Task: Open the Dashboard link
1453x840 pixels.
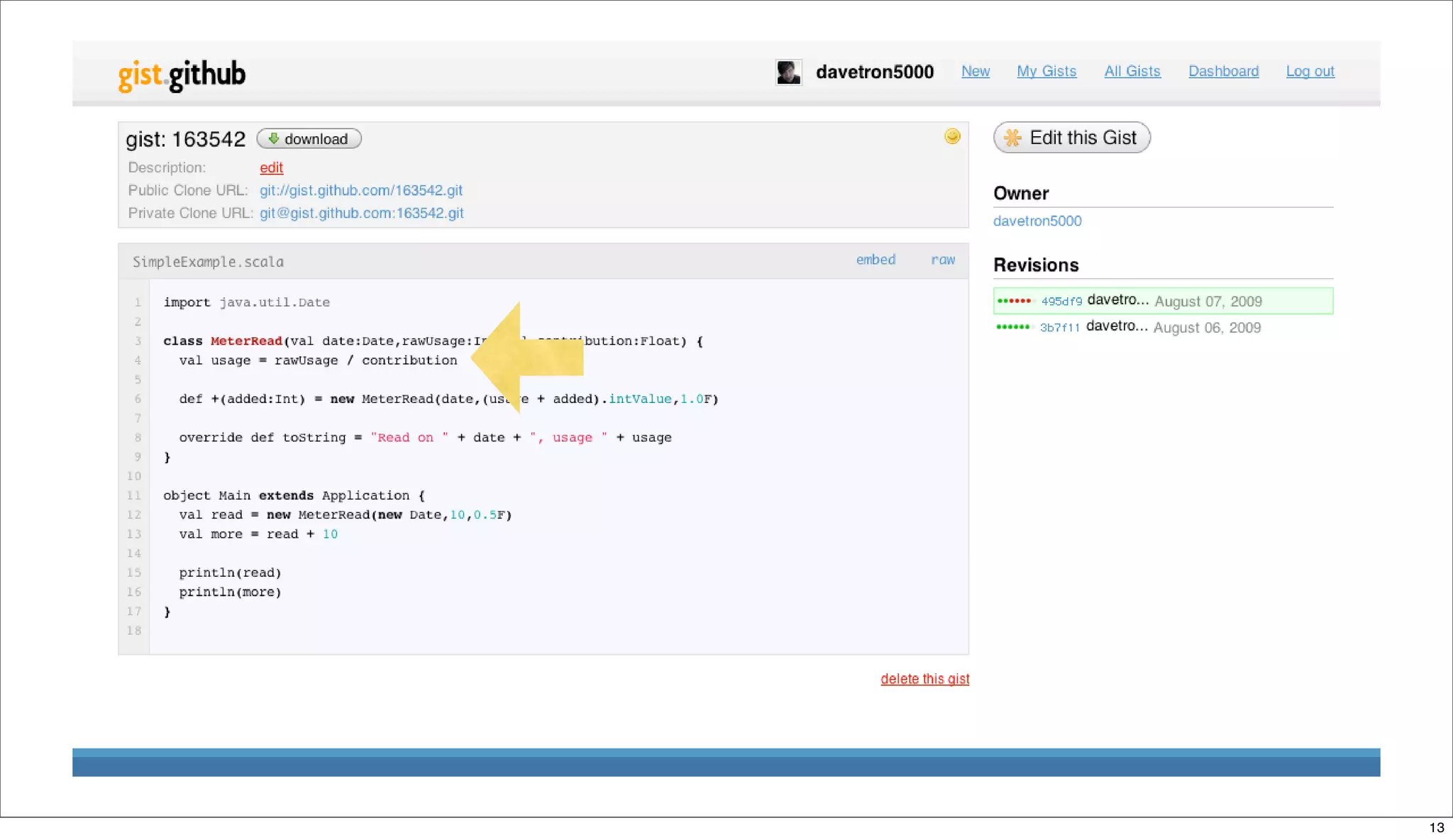Action: point(1223,72)
